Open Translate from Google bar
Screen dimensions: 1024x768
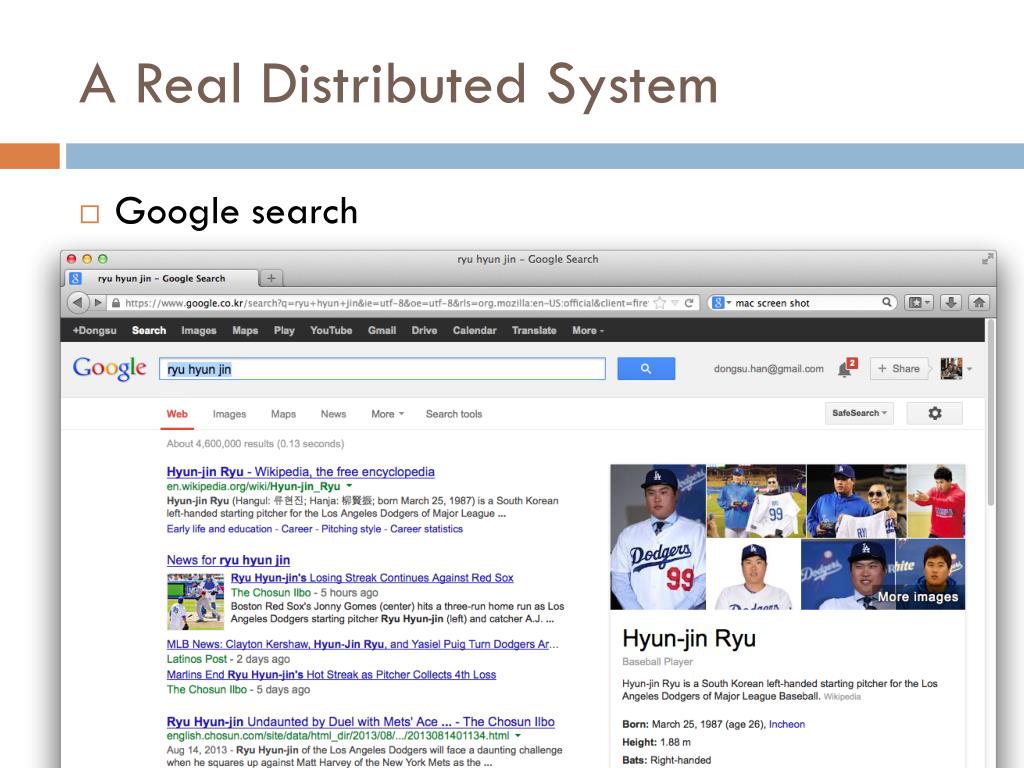534,330
